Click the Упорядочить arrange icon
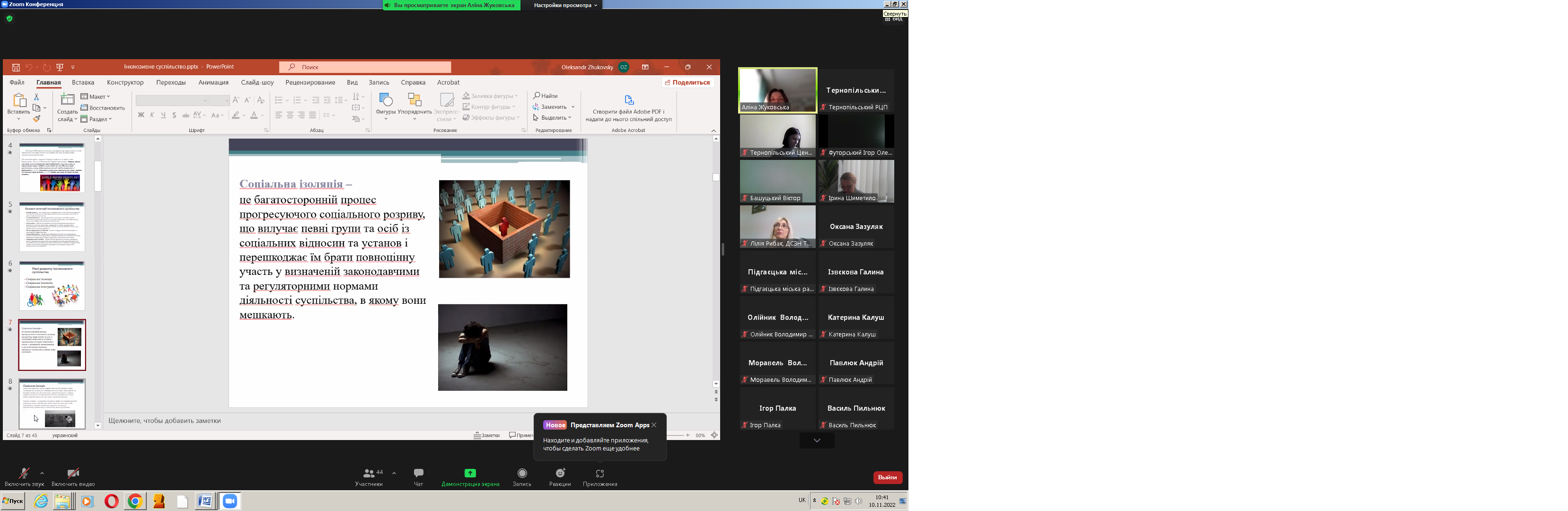The height and width of the screenshot is (511, 1568). point(414,99)
